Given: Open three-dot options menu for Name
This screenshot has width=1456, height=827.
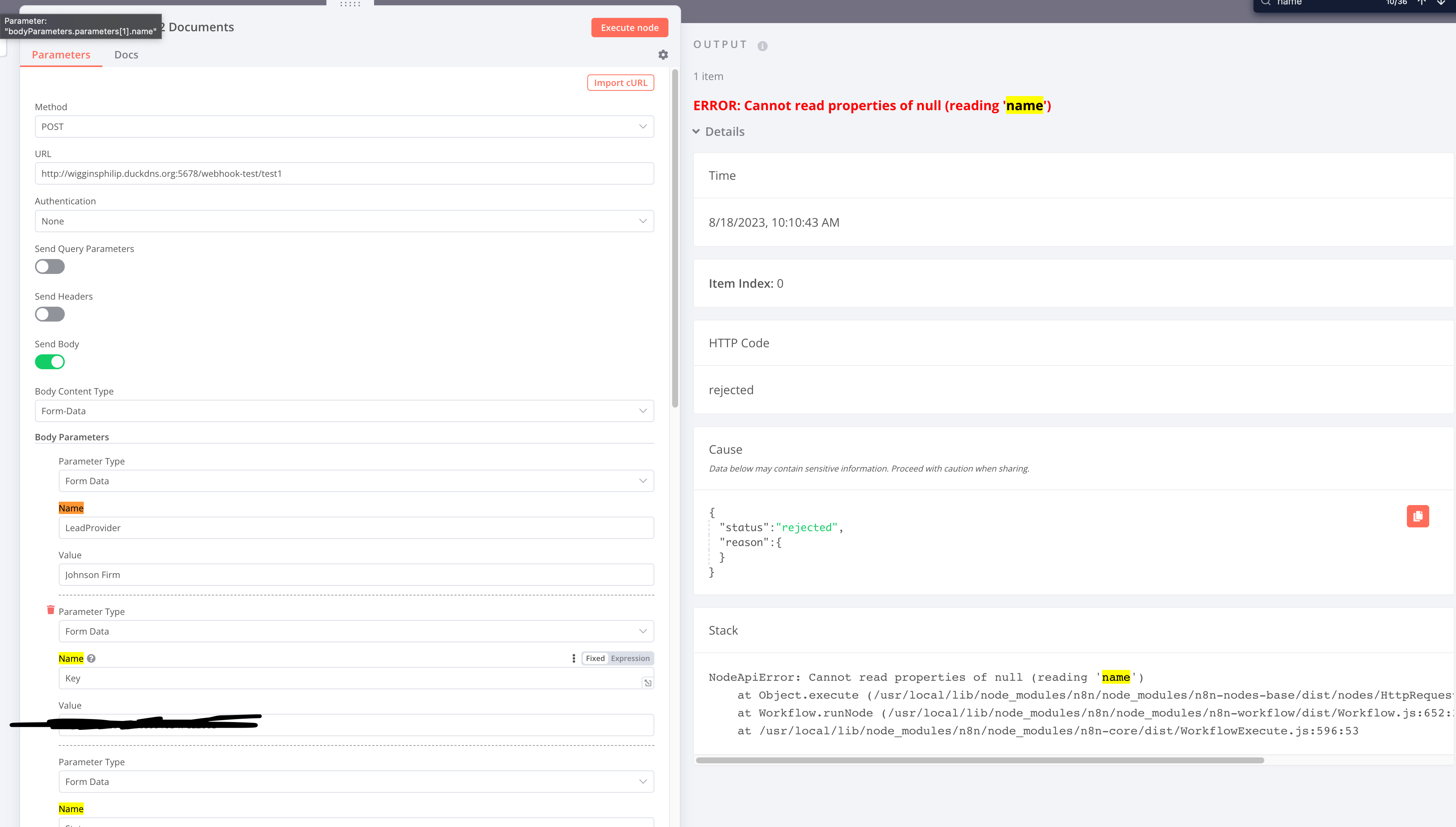Looking at the screenshot, I should pos(574,658).
